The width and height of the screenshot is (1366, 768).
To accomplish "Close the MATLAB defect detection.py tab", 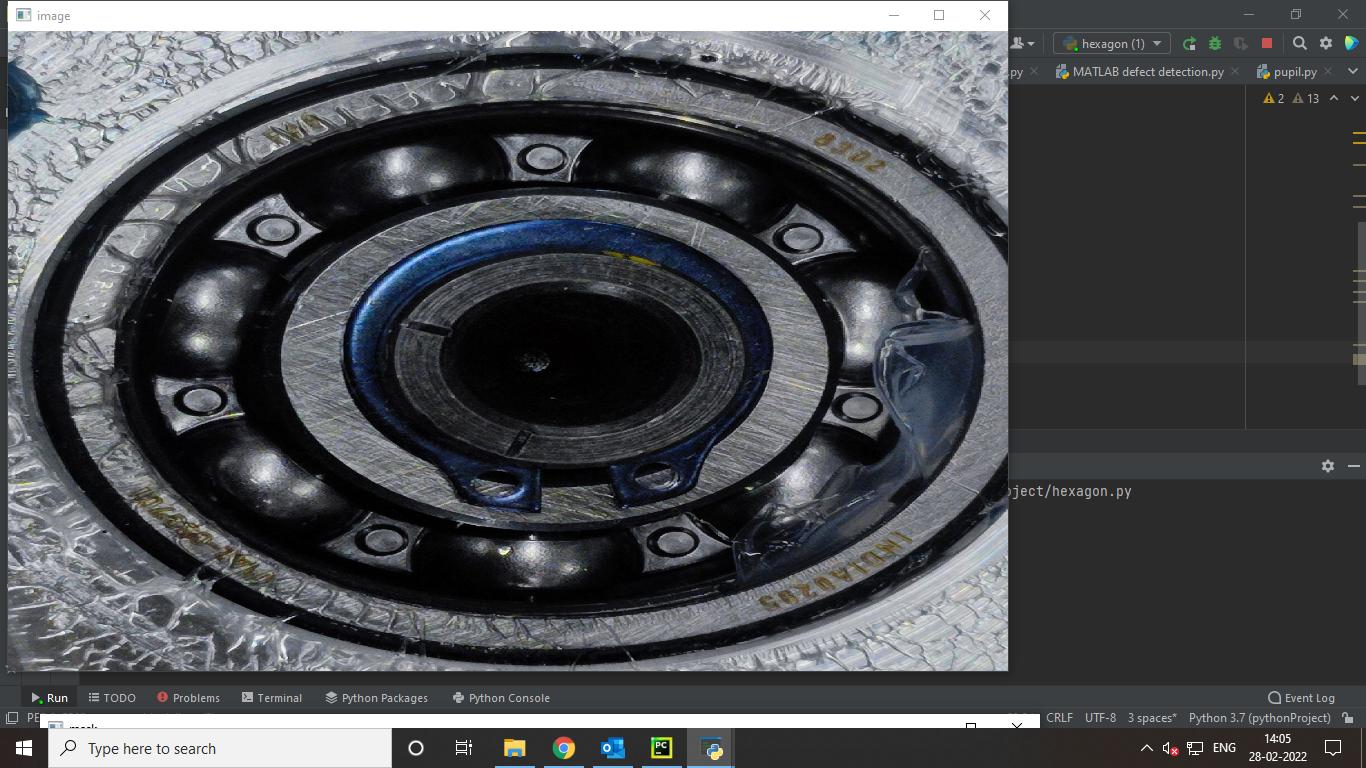I will [x=1235, y=71].
